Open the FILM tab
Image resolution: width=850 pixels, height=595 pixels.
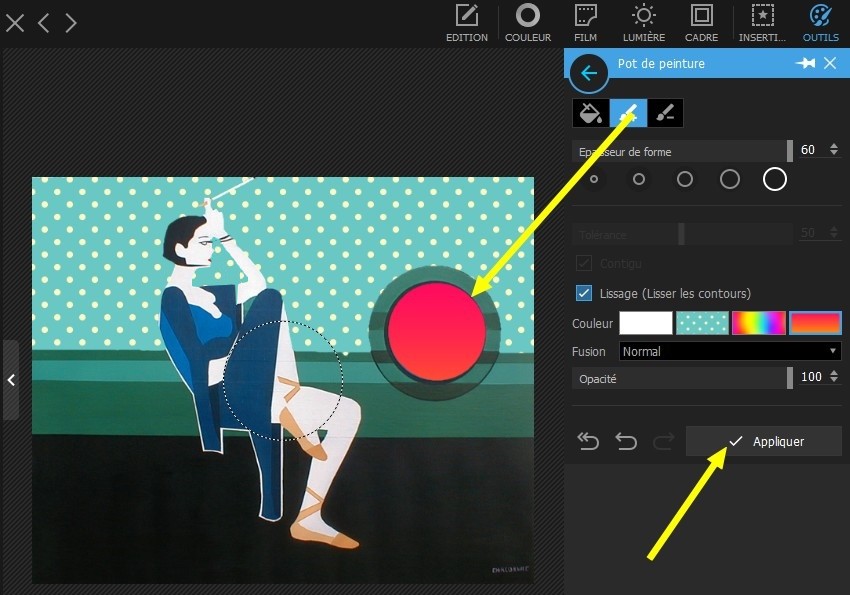coord(585,23)
